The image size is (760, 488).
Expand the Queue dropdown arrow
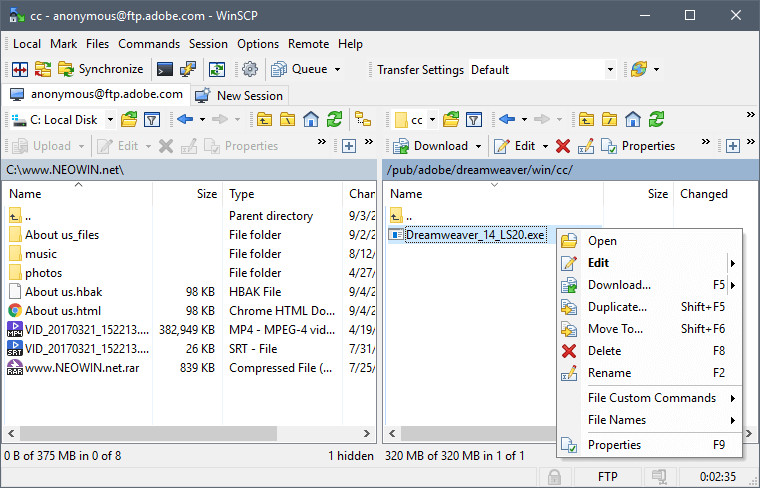pos(337,69)
